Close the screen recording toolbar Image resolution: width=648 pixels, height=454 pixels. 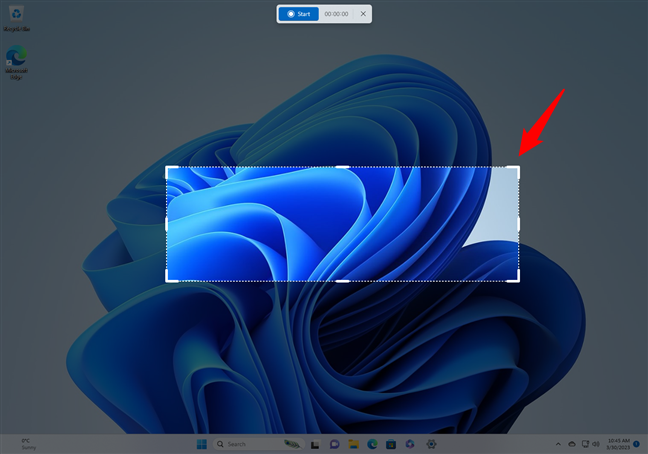click(363, 14)
